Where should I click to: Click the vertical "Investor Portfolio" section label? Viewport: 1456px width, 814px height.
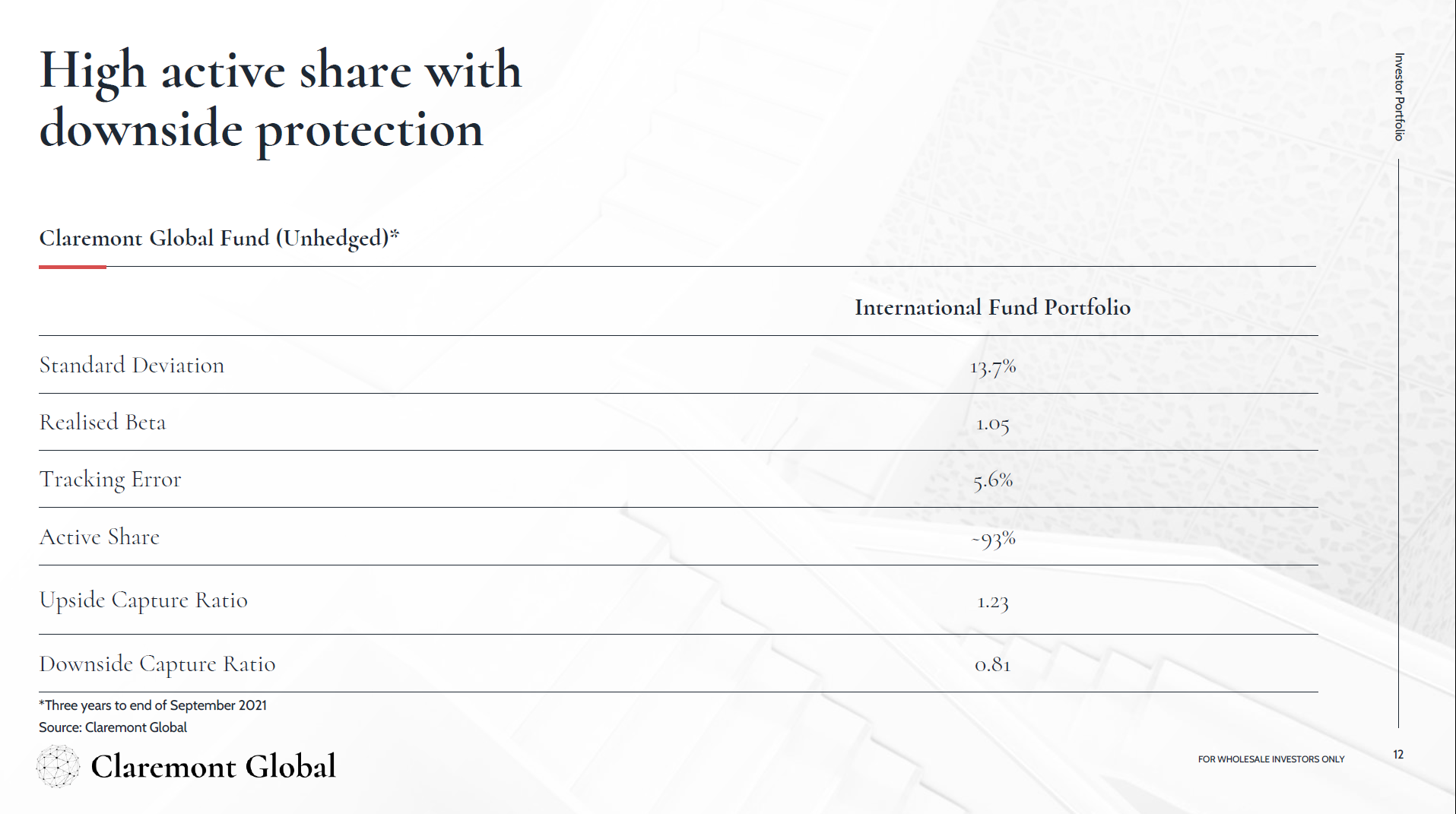click(1399, 97)
